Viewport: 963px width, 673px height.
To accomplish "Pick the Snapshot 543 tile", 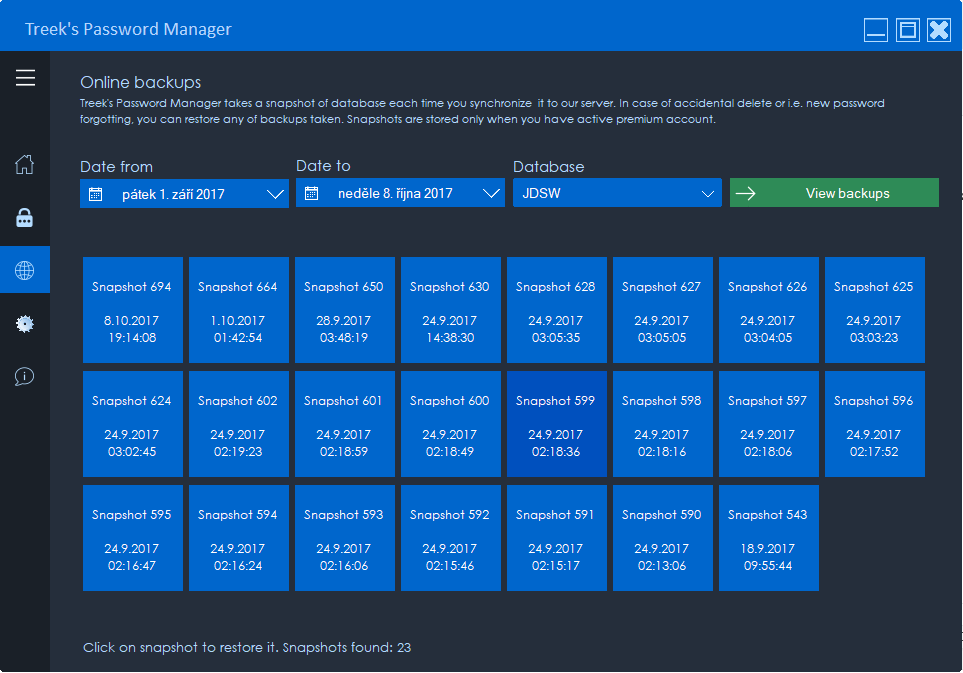I will pyautogui.click(x=769, y=538).
